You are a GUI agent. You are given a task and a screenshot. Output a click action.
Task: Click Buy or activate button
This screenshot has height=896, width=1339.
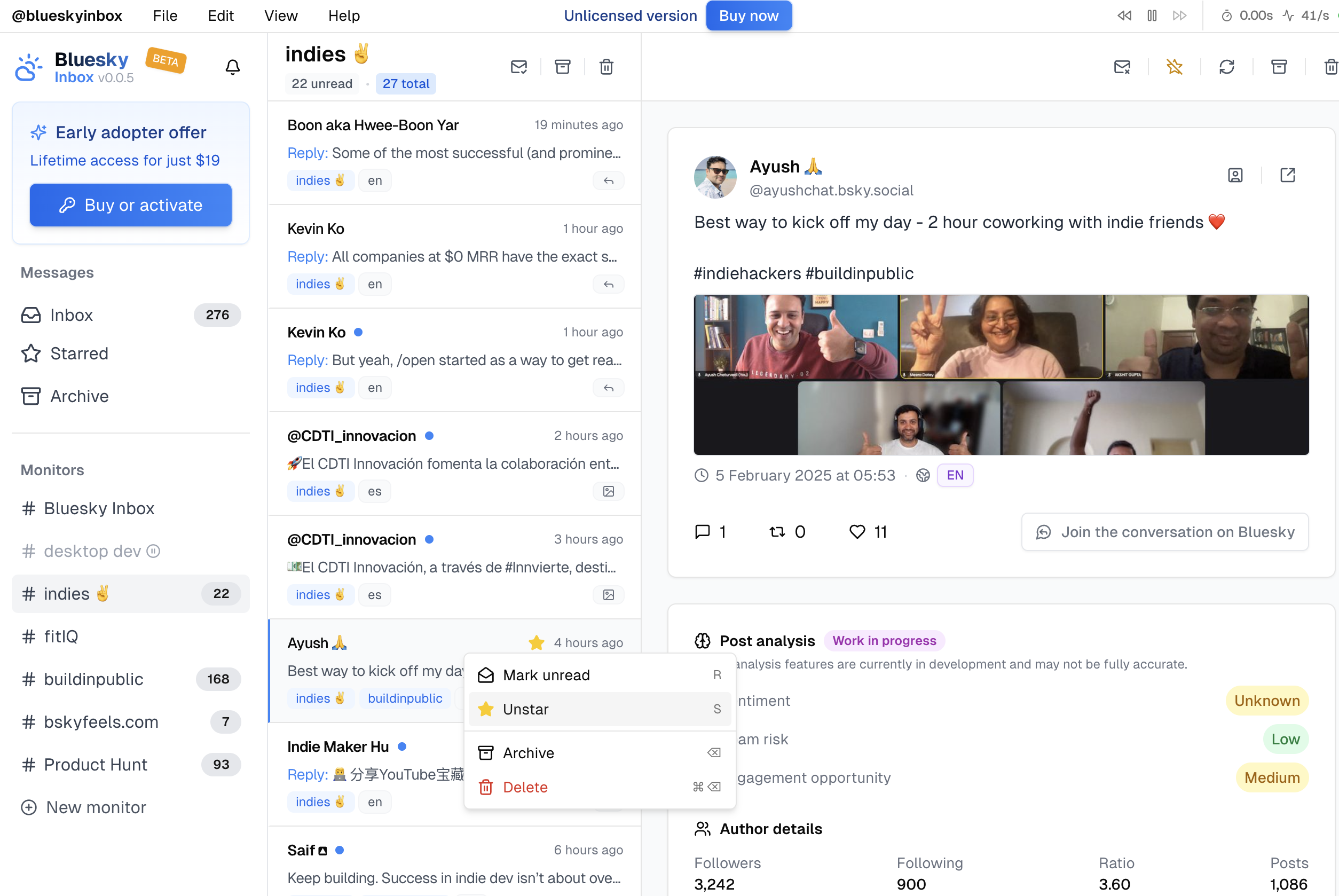pyautogui.click(x=131, y=205)
